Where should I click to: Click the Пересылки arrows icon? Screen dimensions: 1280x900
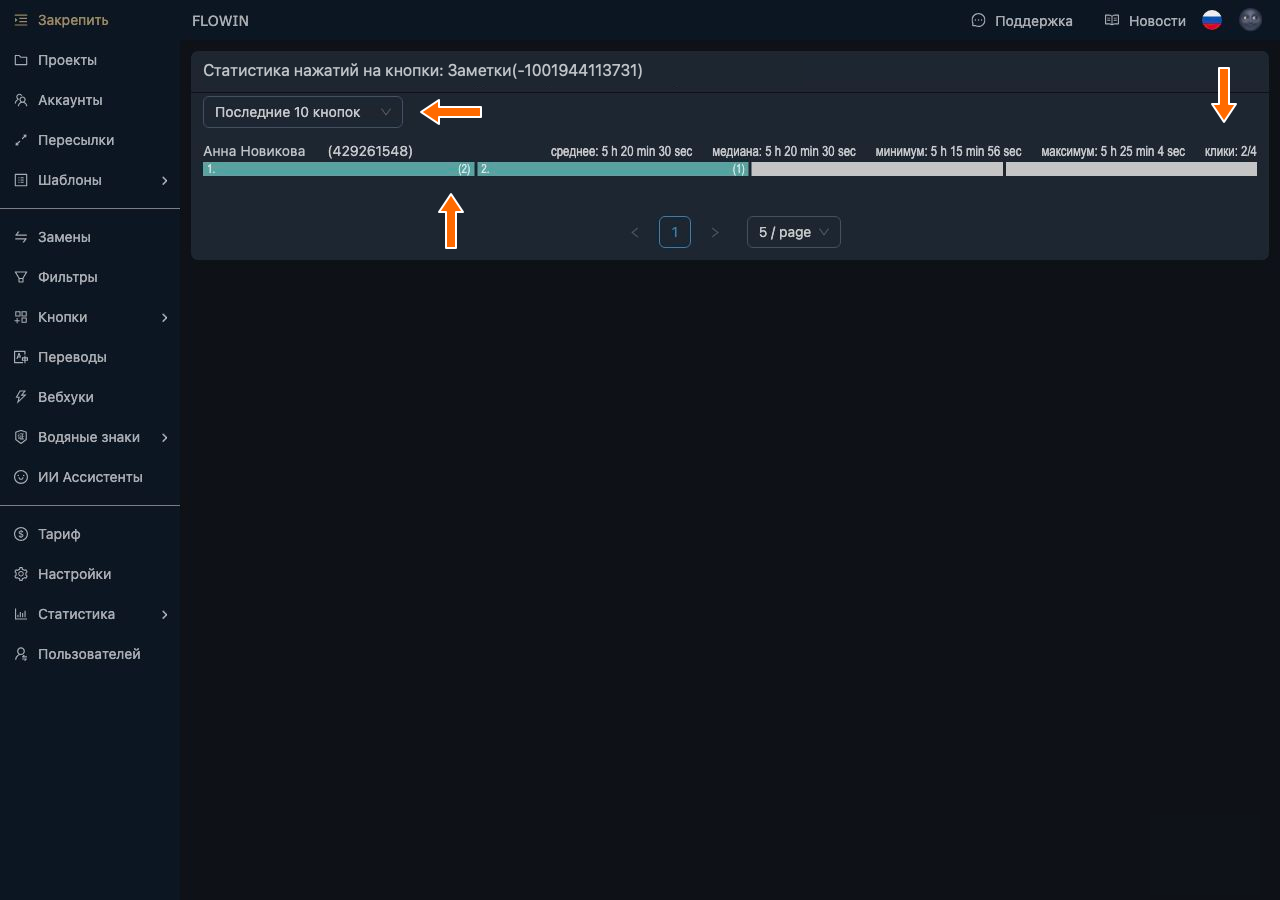[x=21, y=140]
